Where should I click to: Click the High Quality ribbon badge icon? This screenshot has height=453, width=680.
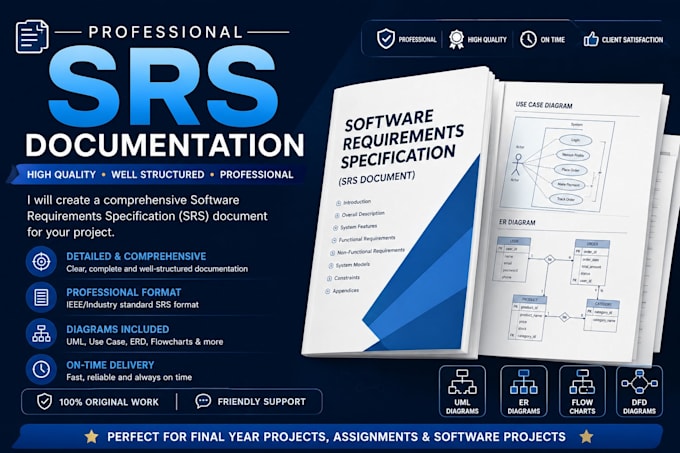pos(456,39)
